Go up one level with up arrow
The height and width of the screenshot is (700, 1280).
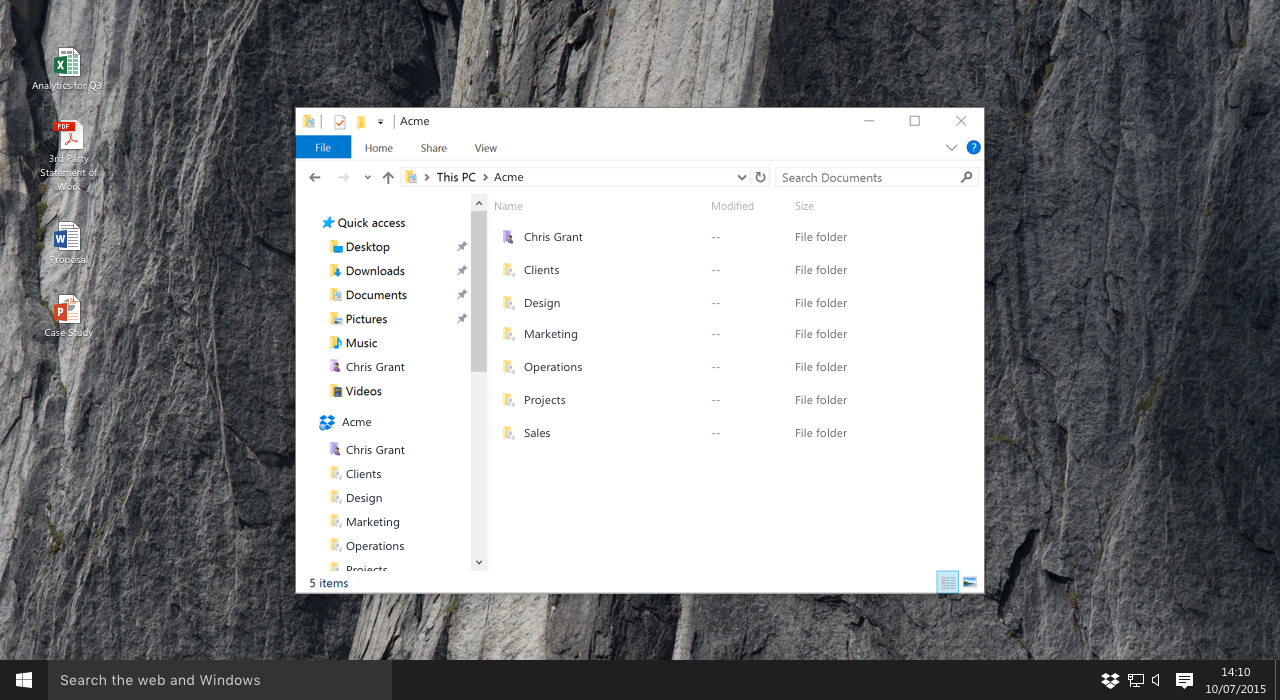point(388,177)
